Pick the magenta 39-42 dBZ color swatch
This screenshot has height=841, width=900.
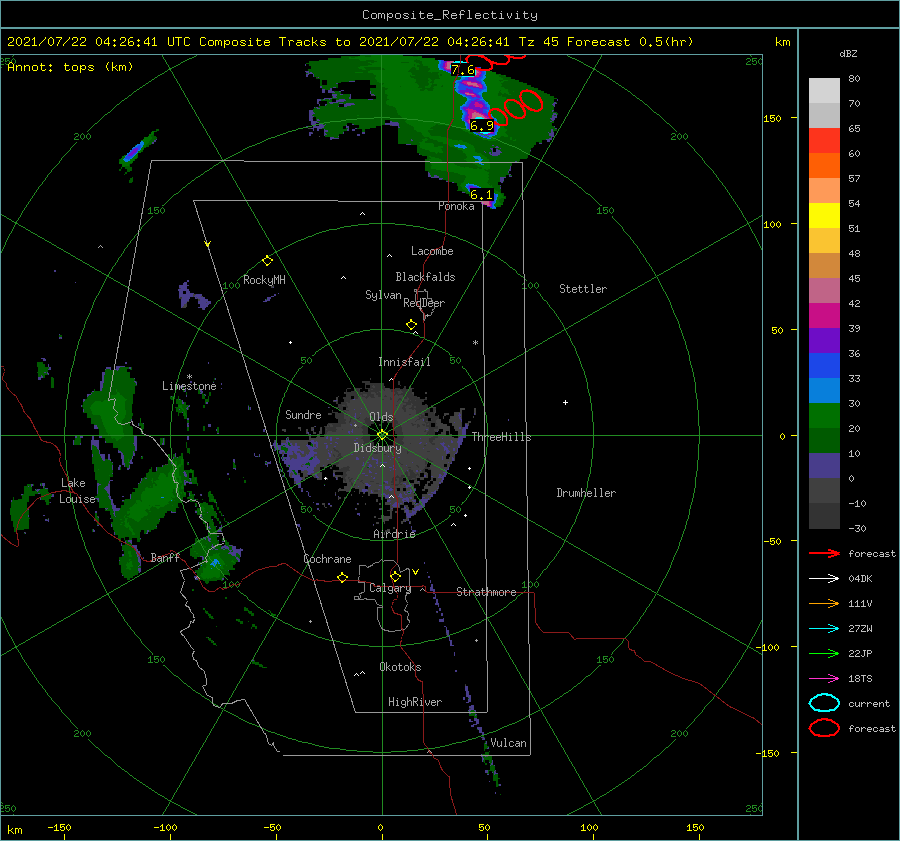(x=824, y=315)
